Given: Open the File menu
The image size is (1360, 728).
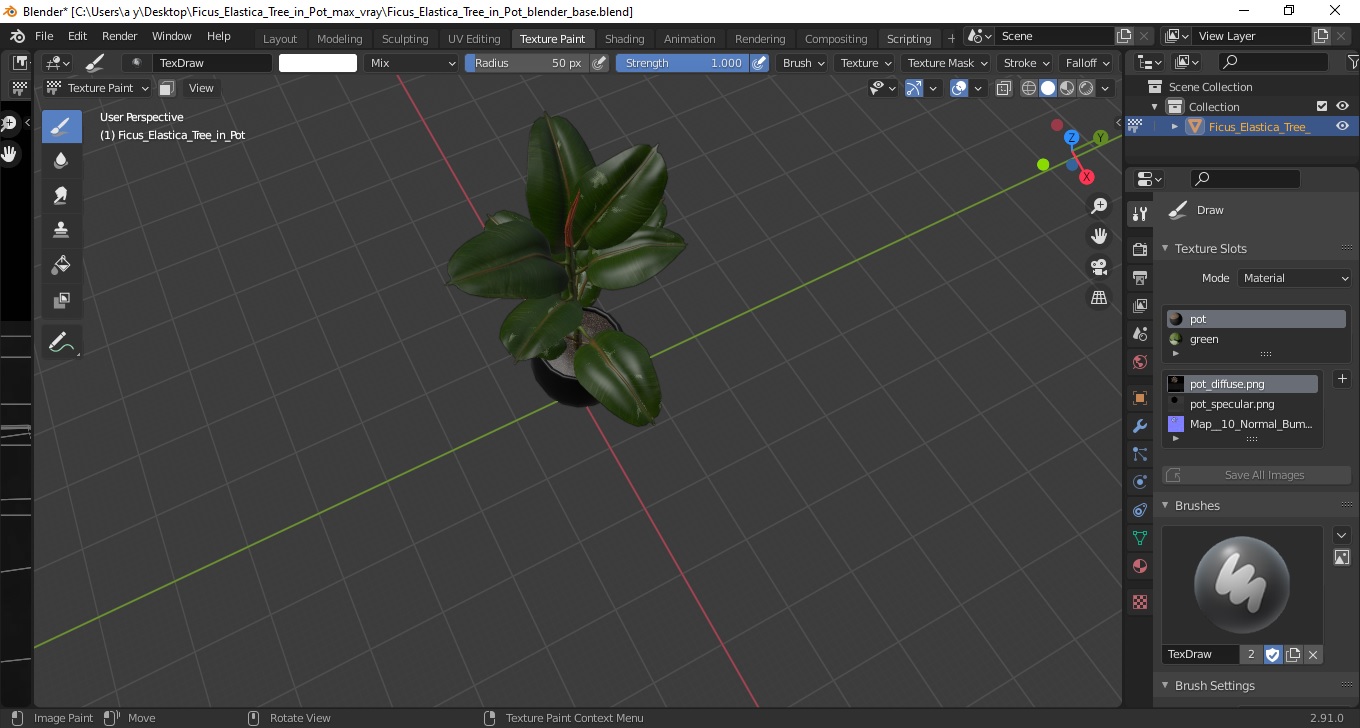Looking at the screenshot, I should (44, 36).
